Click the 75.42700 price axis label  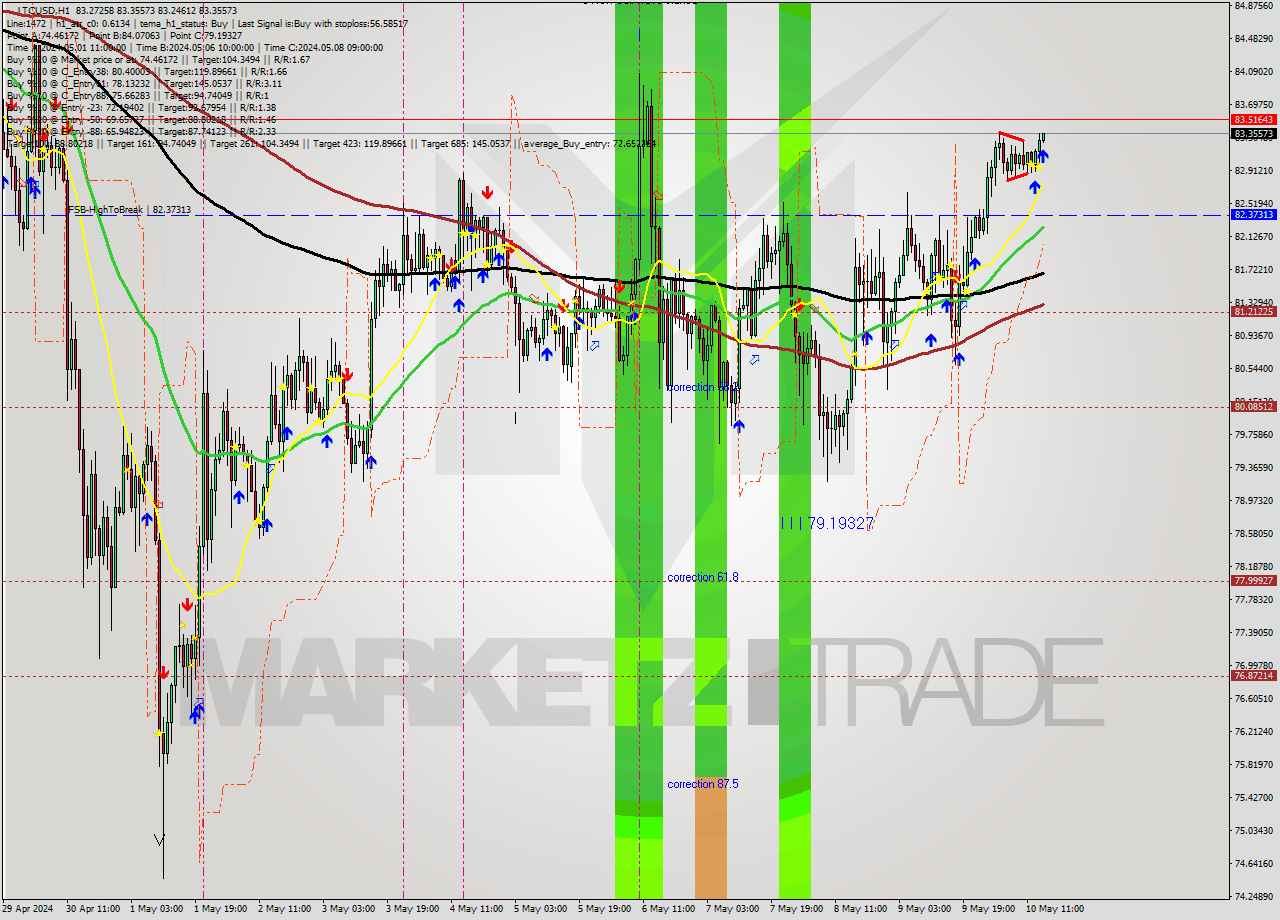[1254, 797]
